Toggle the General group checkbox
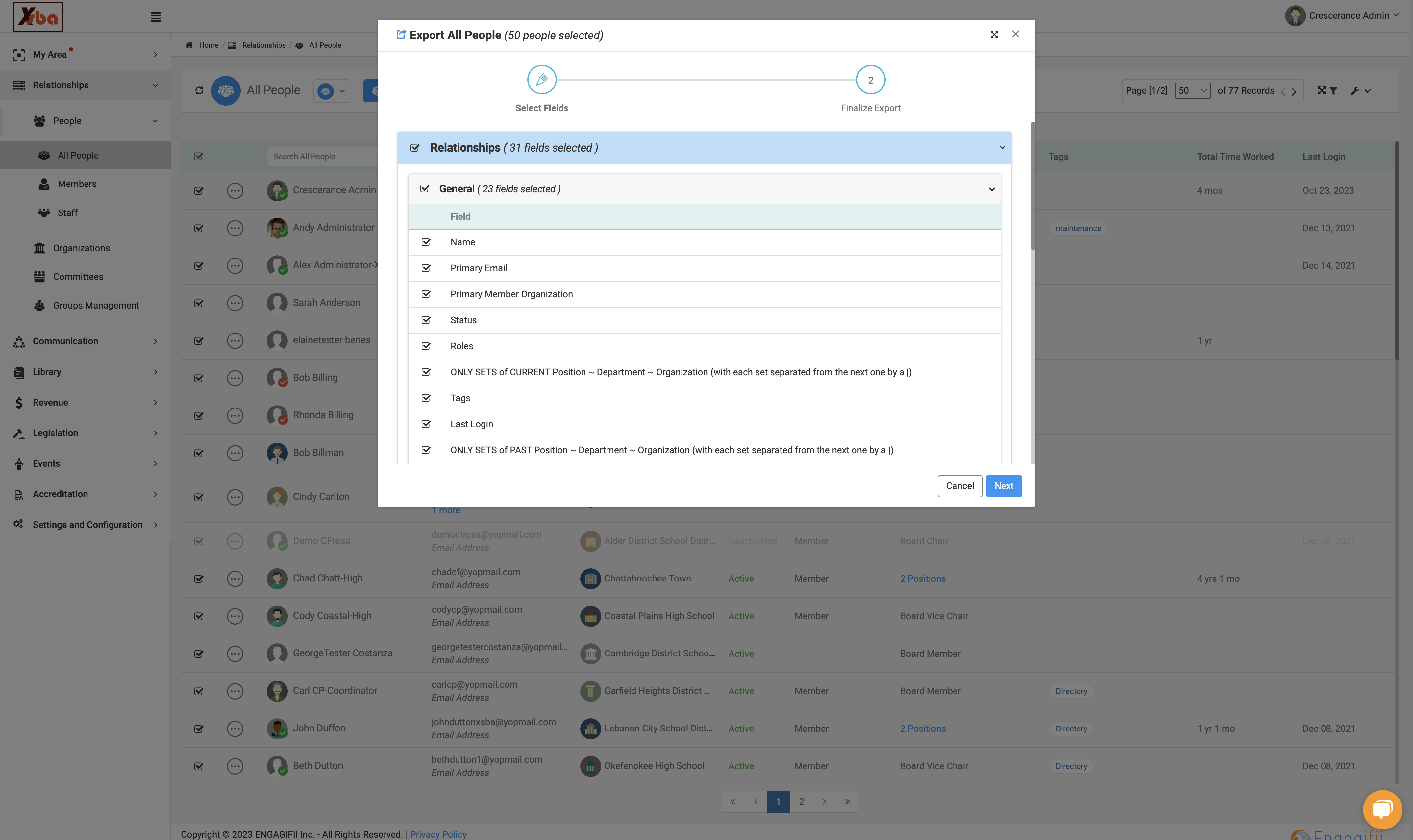Screen dimensions: 1413x840 click(x=425, y=189)
